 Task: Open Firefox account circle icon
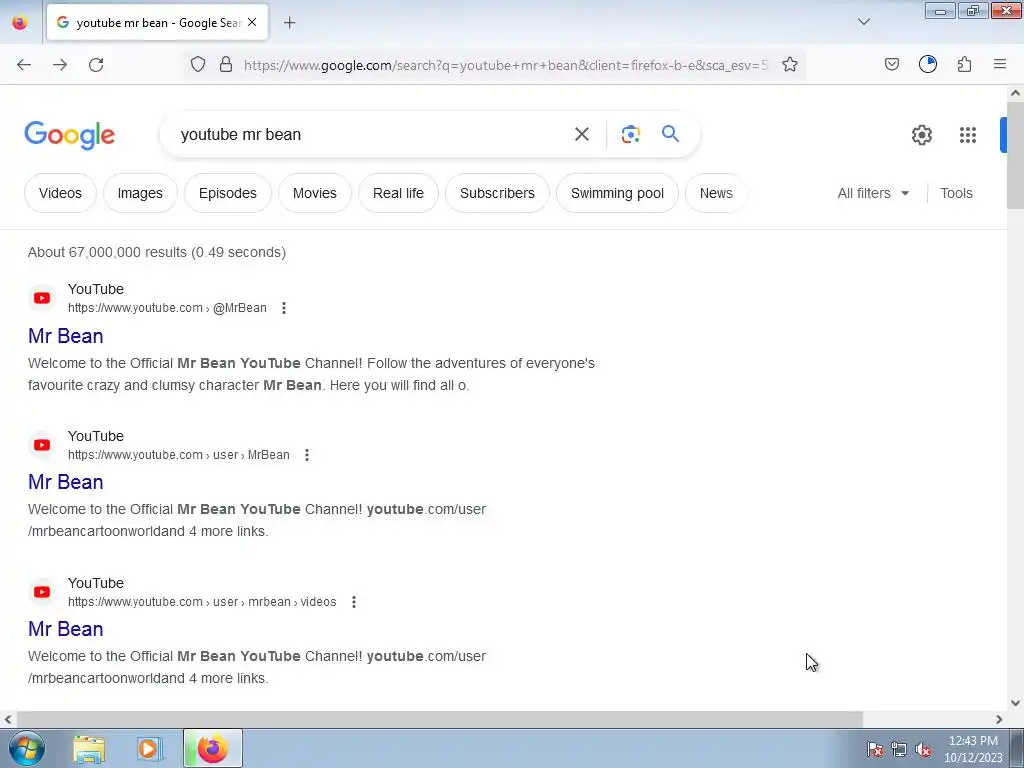click(x=928, y=64)
